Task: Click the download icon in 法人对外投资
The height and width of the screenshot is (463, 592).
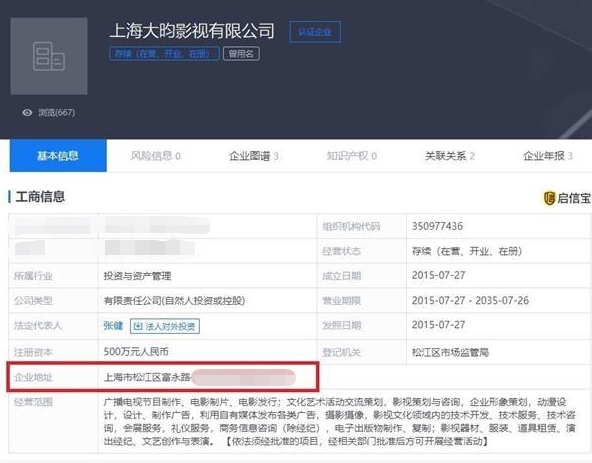Action: 138,326
